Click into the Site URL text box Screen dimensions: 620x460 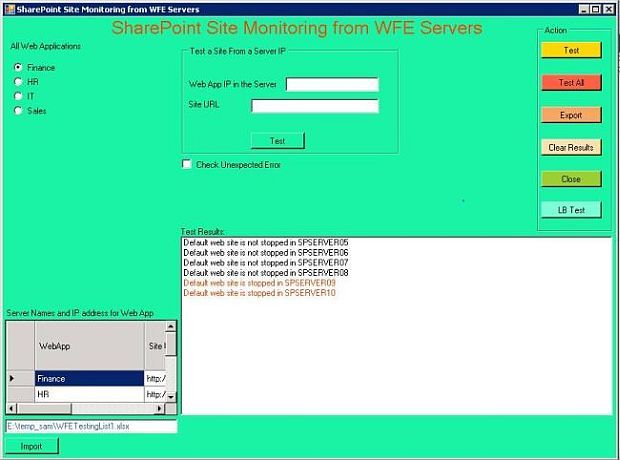[315, 106]
